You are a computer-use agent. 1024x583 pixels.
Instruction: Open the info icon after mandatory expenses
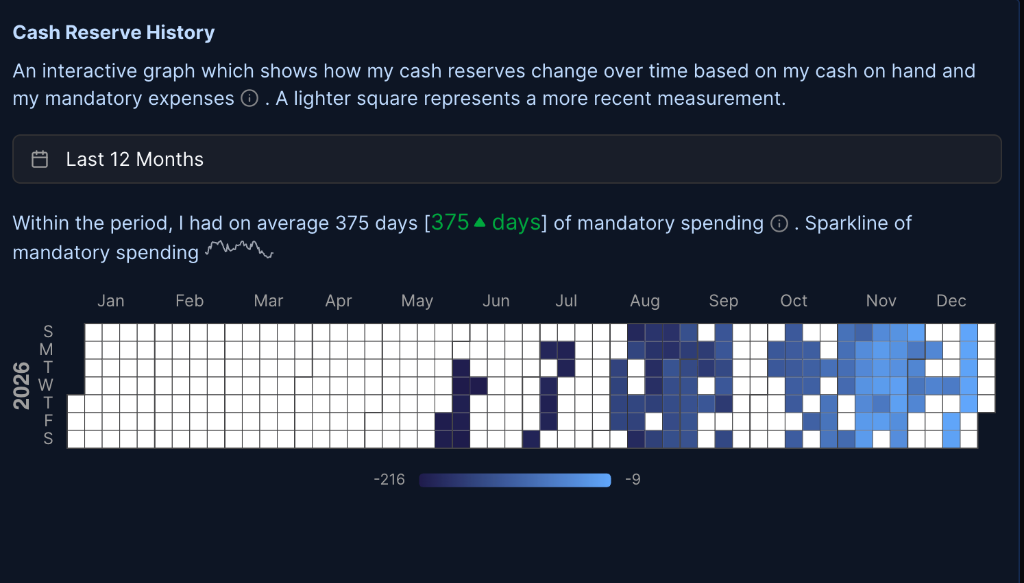248,98
